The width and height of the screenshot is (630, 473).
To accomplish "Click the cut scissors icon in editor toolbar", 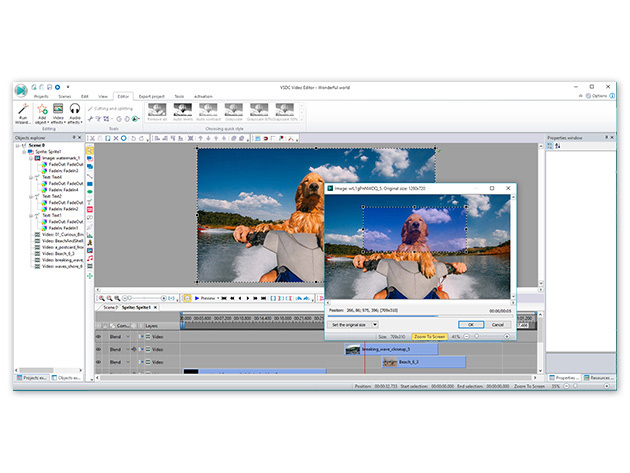I will tap(92, 138).
